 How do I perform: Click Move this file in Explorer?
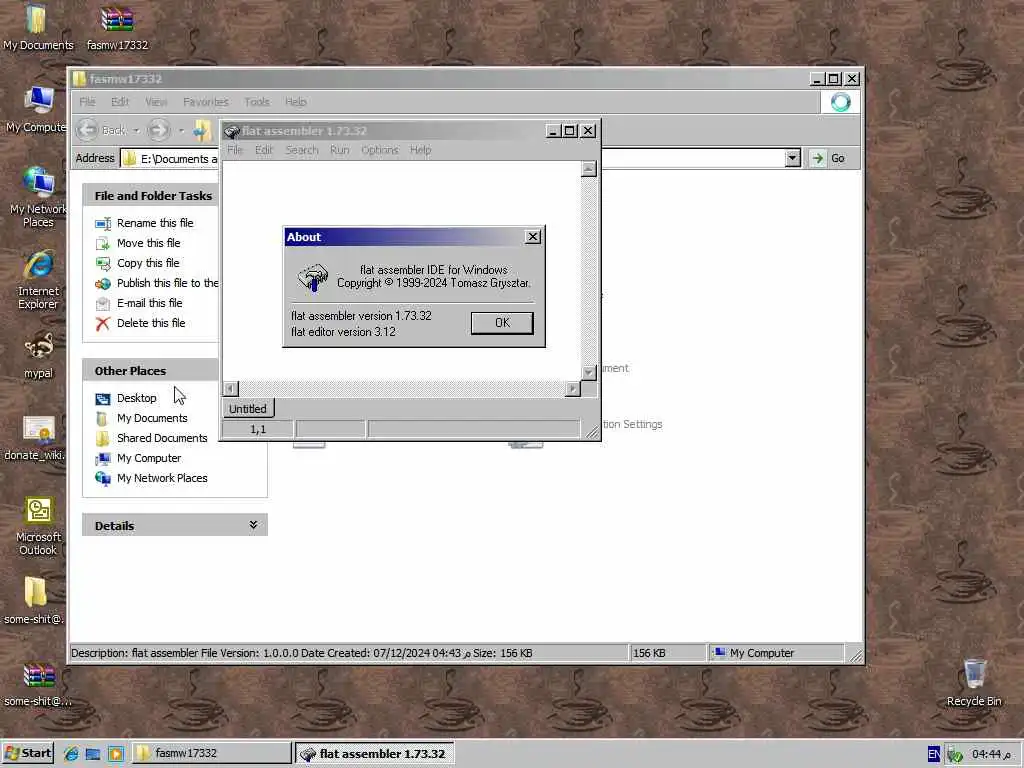148,243
